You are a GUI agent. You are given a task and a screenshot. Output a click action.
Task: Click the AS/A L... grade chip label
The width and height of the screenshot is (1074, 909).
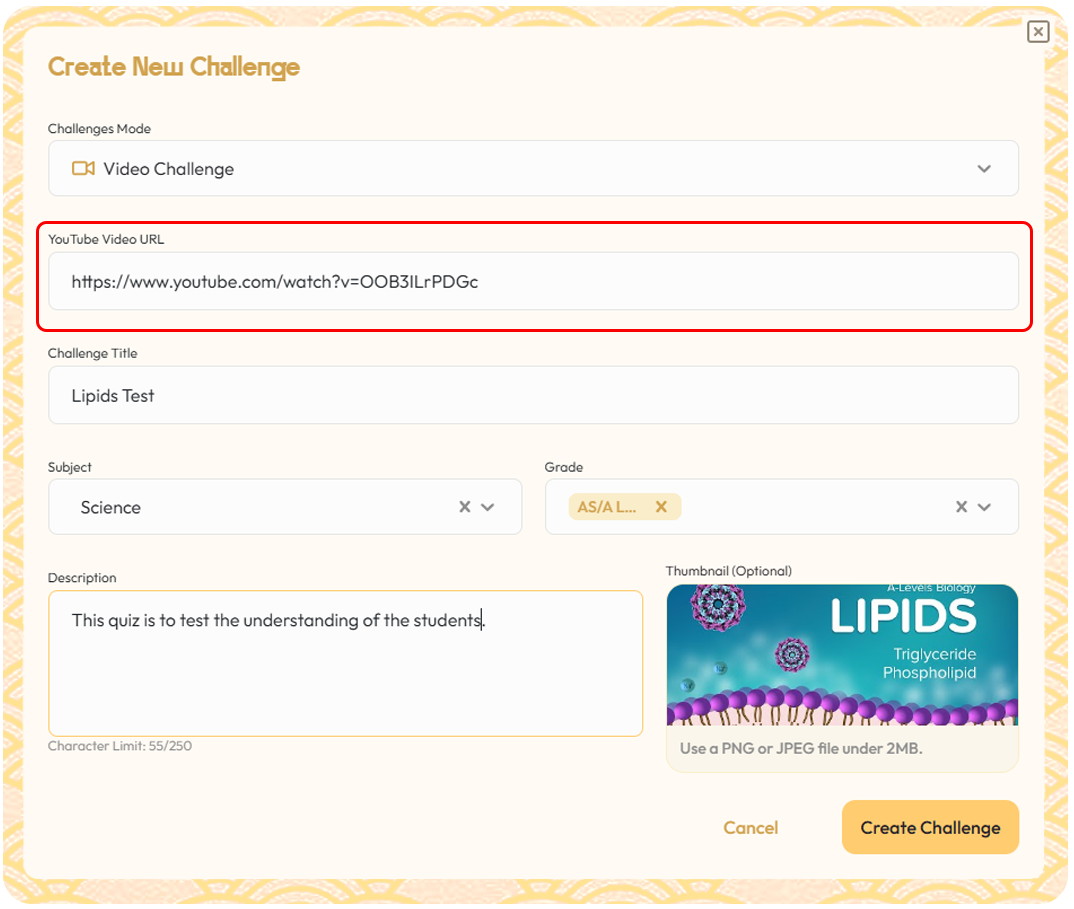point(607,506)
